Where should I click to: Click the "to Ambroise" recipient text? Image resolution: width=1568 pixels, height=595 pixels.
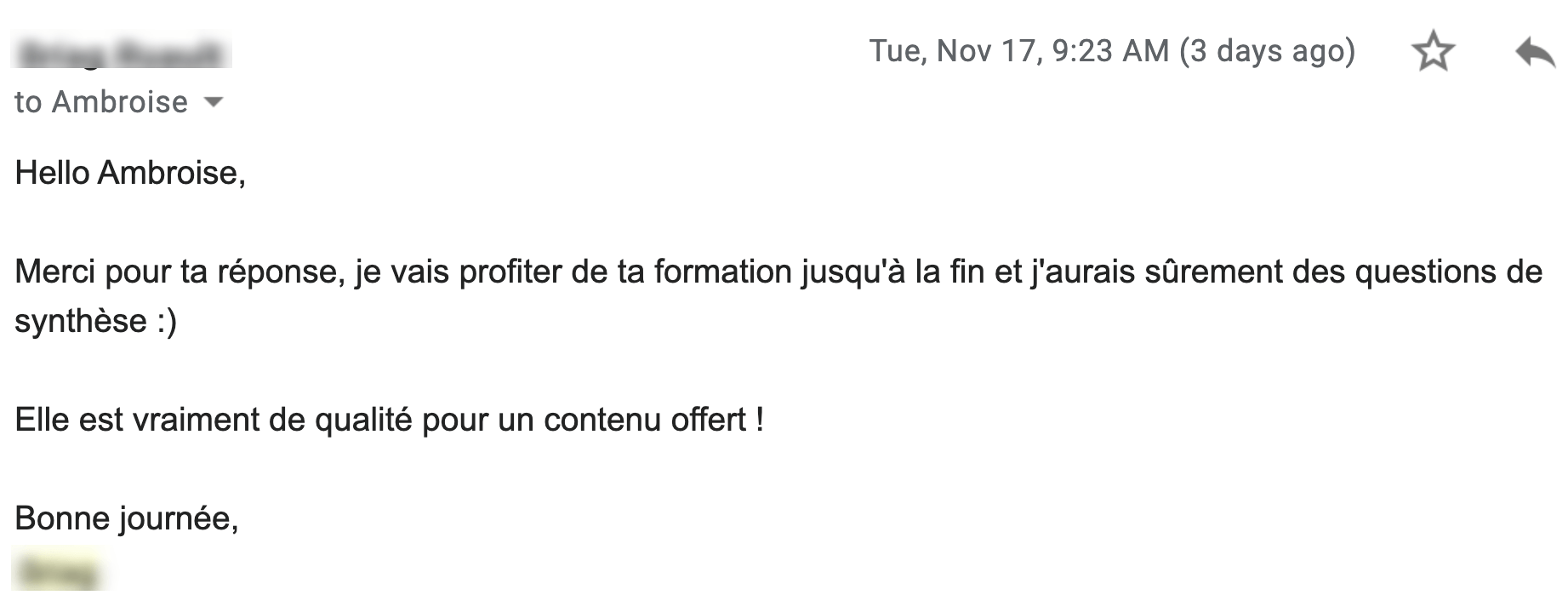click(x=101, y=103)
